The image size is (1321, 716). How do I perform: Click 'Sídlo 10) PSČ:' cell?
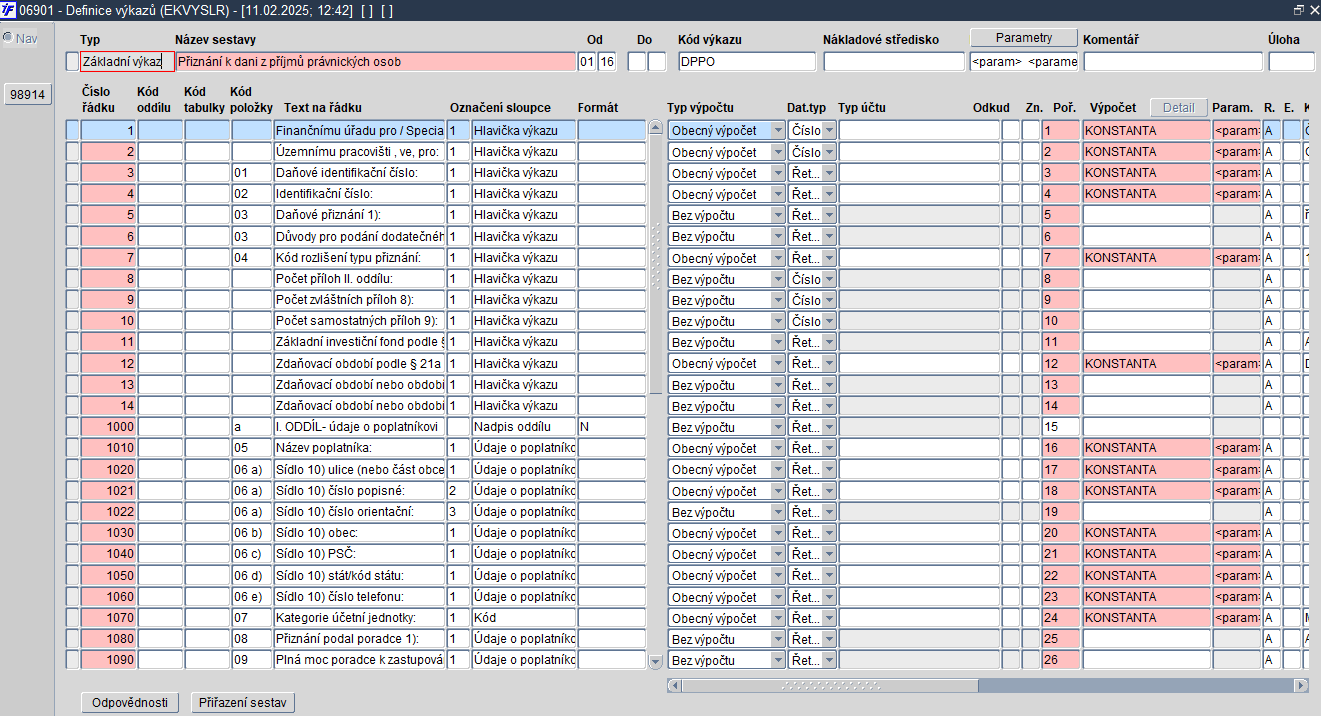tap(359, 555)
